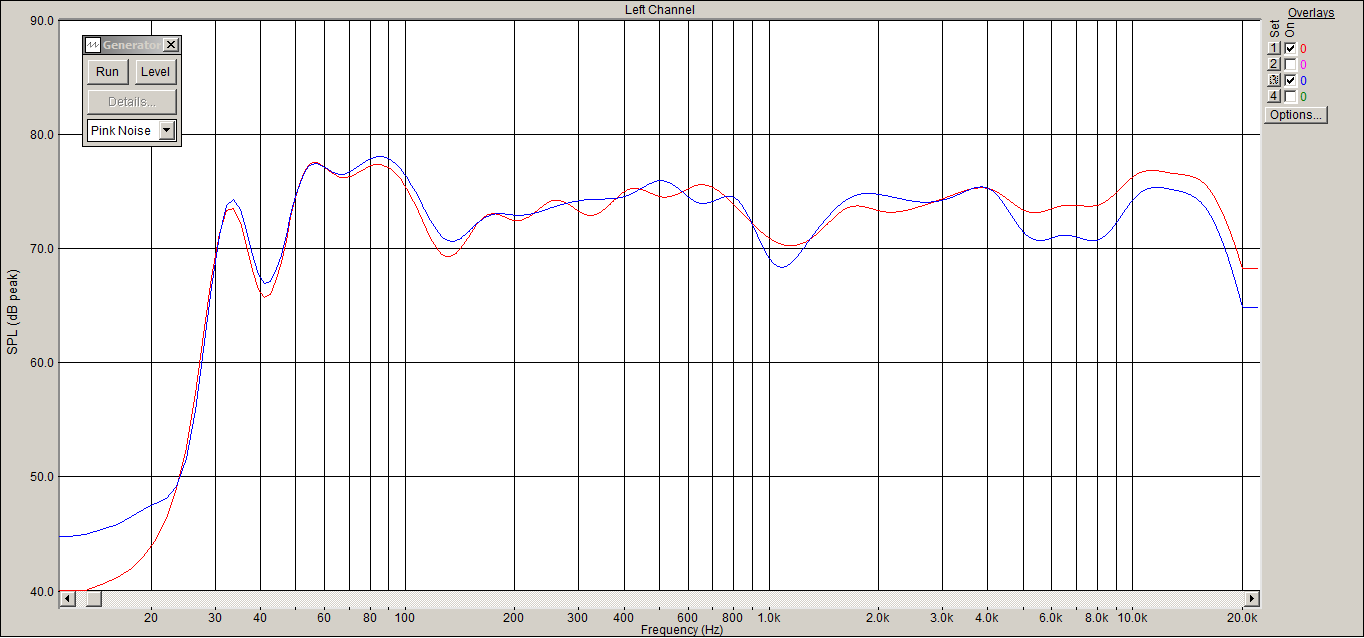Viewport: 1364px width, 638px height.
Task: Turn off the overlay 3 On checkbox
Action: [1290, 80]
